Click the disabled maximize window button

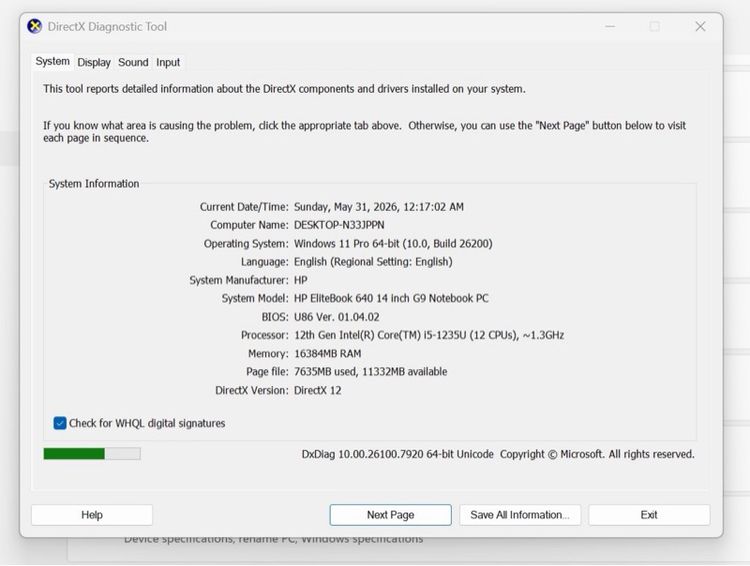pos(655,26)
